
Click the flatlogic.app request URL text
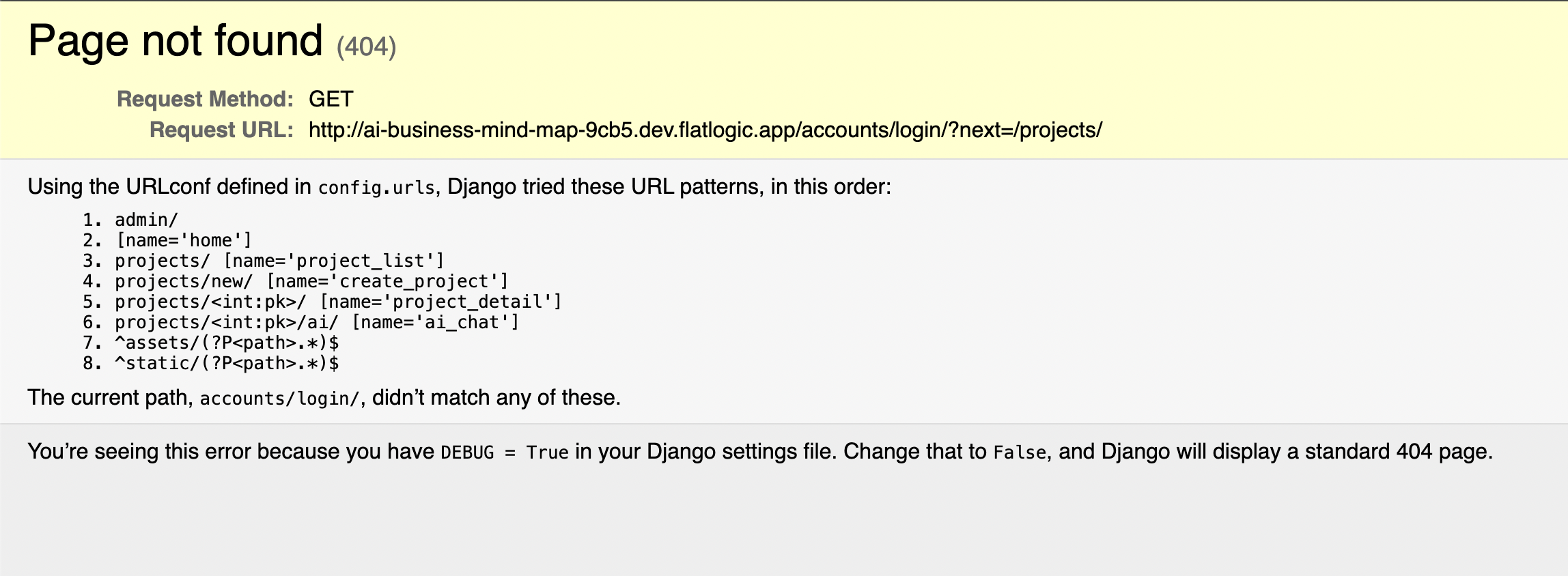(x=705, y=130)
